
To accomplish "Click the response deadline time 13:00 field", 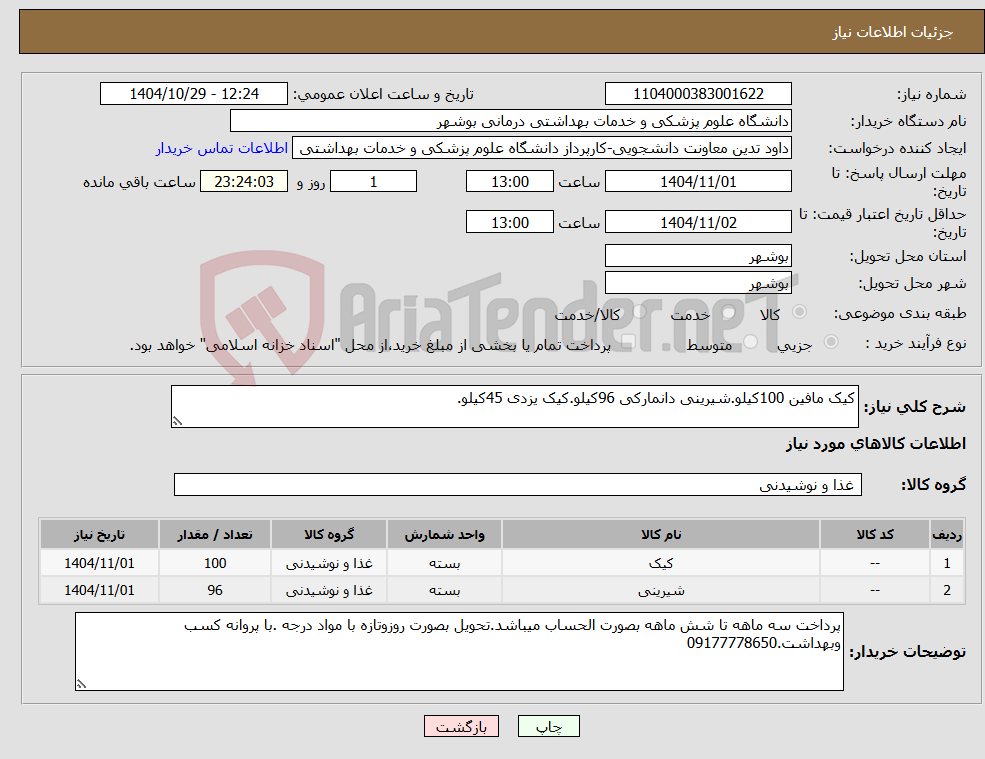I will [509, 182].
